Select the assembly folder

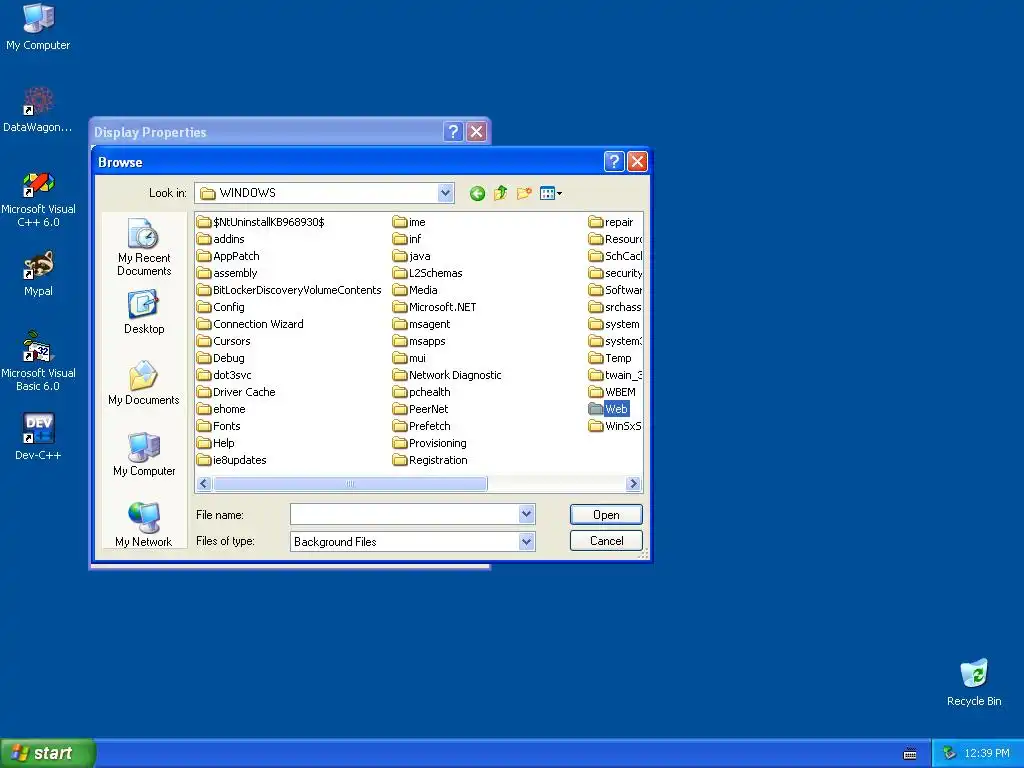(227, 273)
